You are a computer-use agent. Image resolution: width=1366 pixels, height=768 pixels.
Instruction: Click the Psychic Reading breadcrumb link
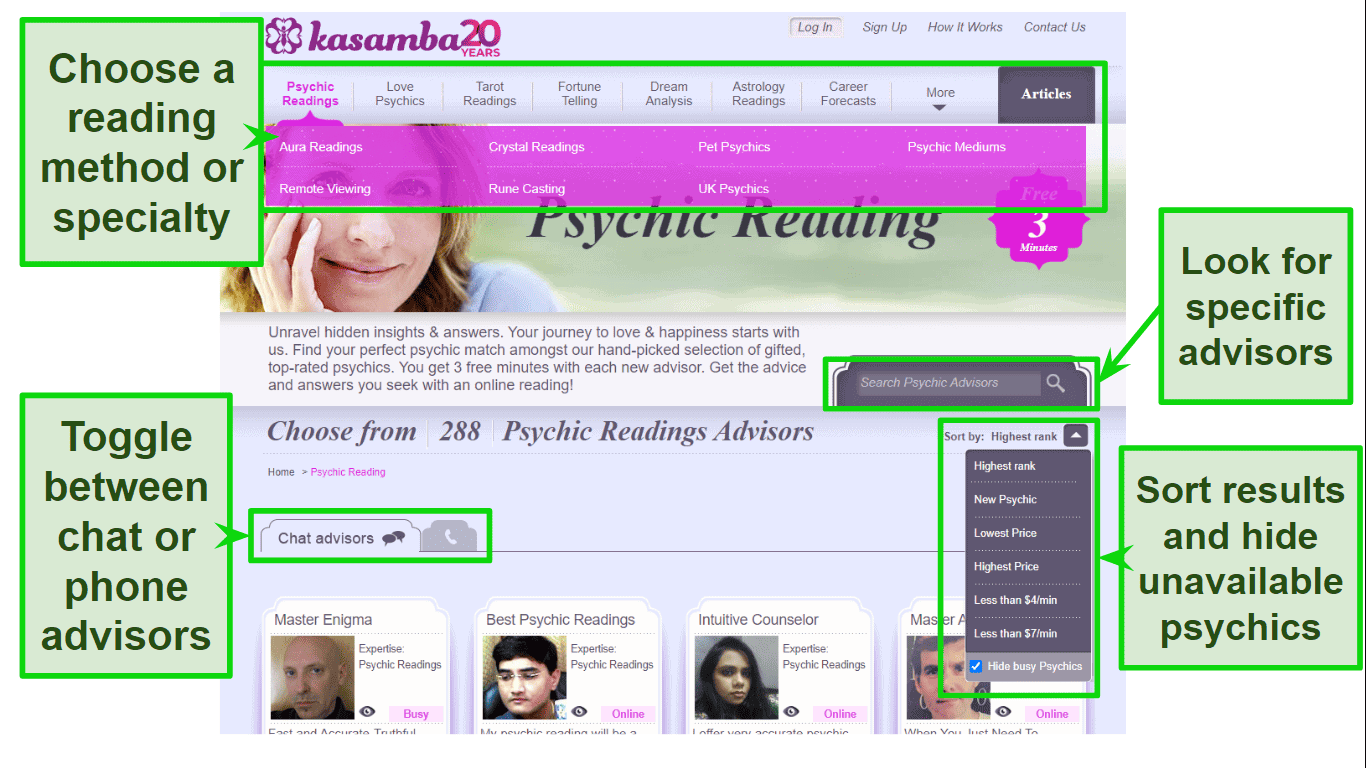348,472
